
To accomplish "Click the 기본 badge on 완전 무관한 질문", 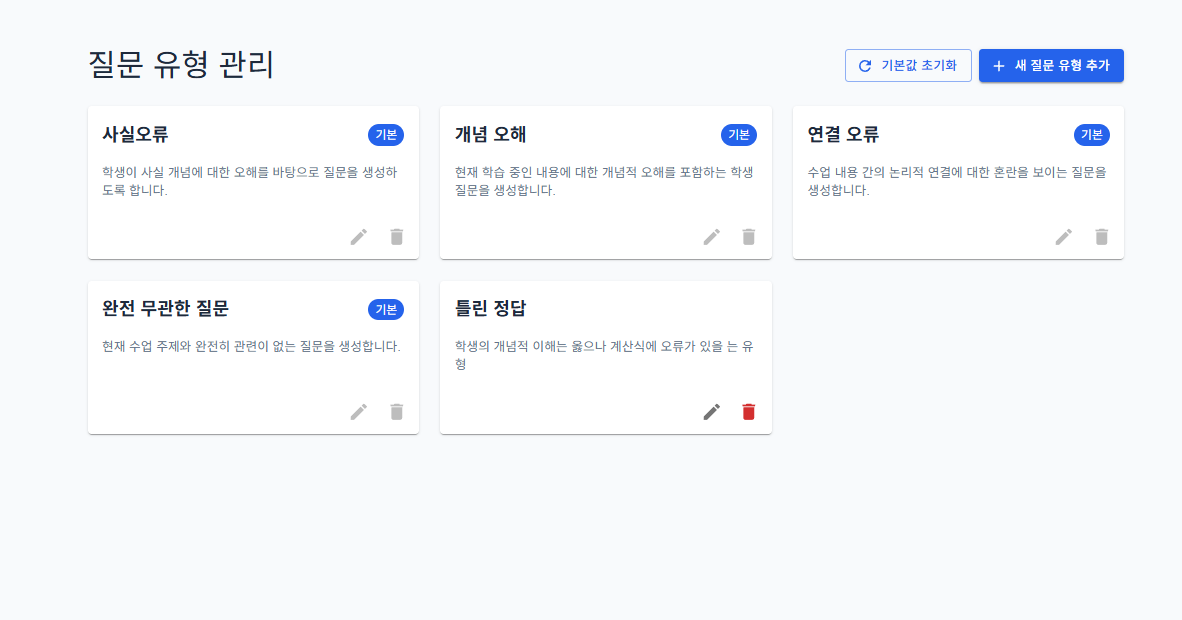I will point(386,310).
